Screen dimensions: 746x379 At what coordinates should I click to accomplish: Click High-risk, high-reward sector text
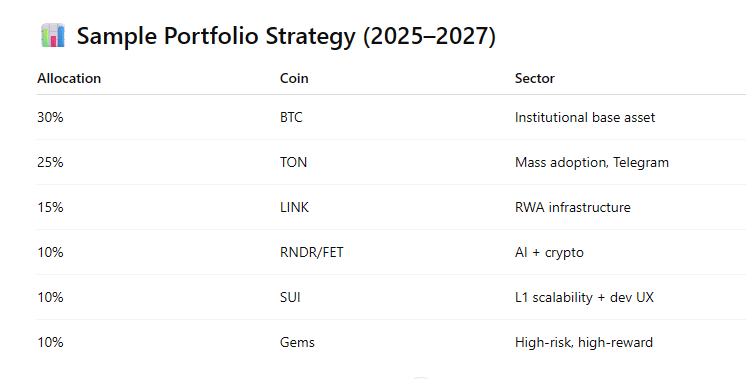coord(584,342)
